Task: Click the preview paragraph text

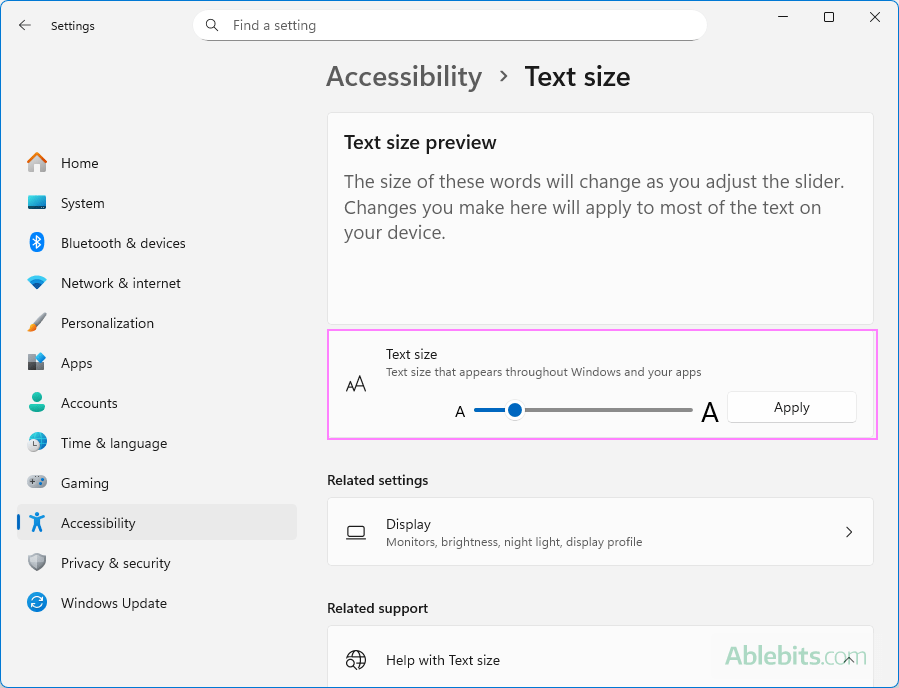Action: tap(594, 207)
